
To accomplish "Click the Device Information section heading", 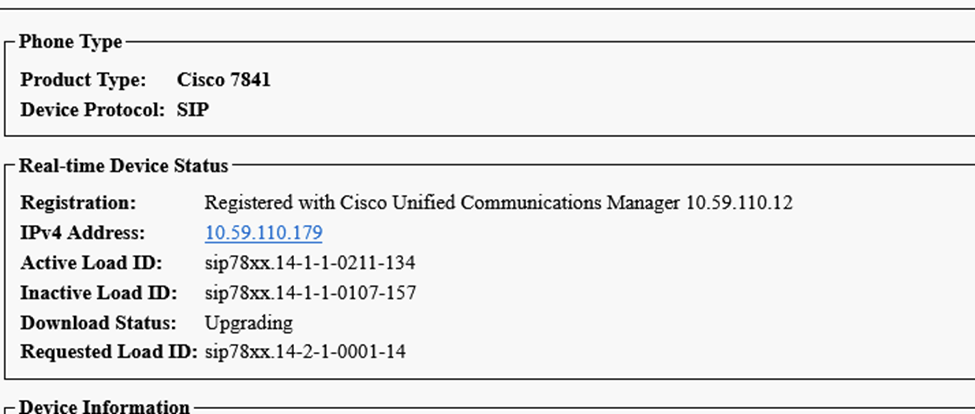I will [104, 406].
